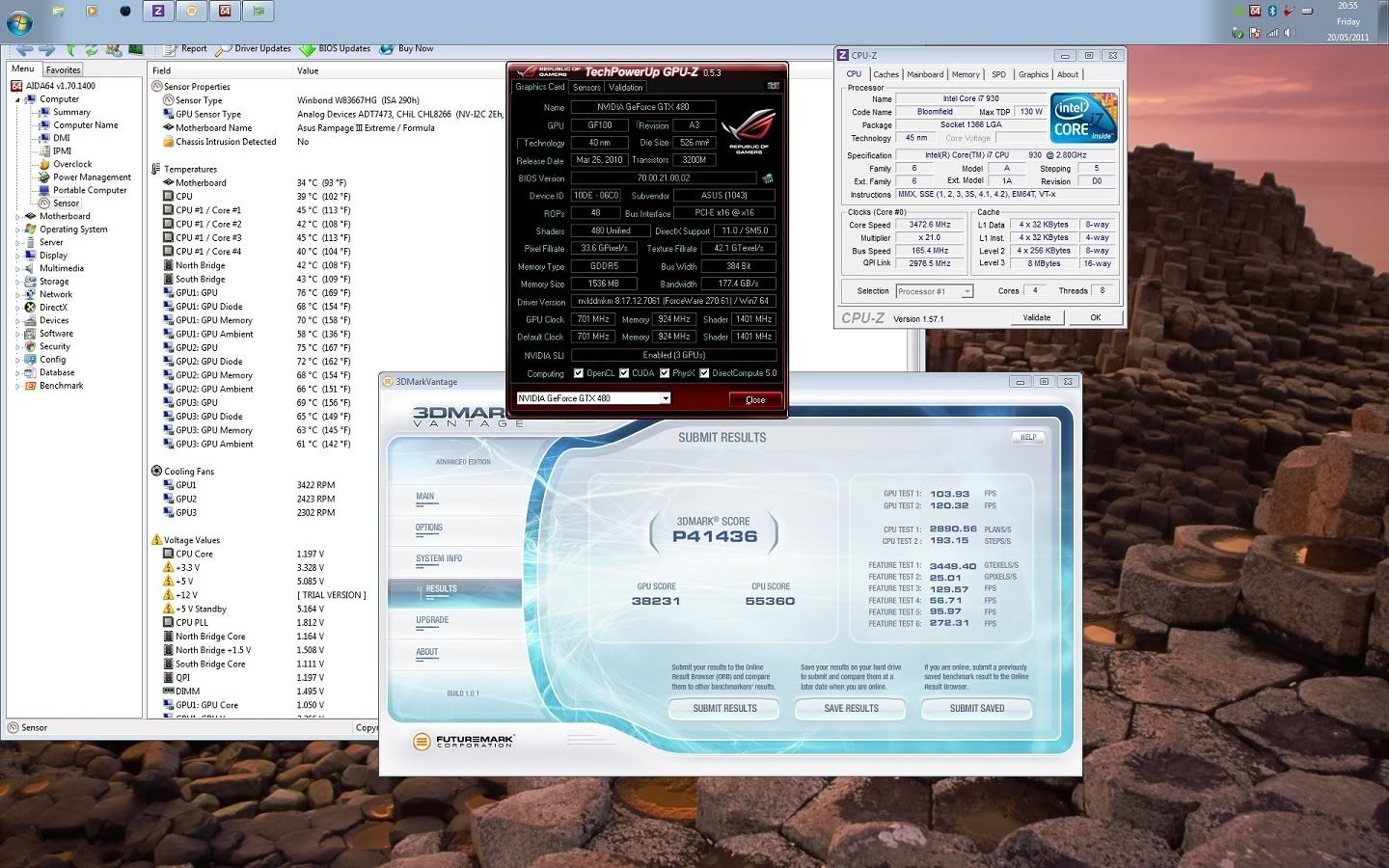
Task: Click 3DMark Vantage orange taskbar button
Action: [x=191, y=12]
